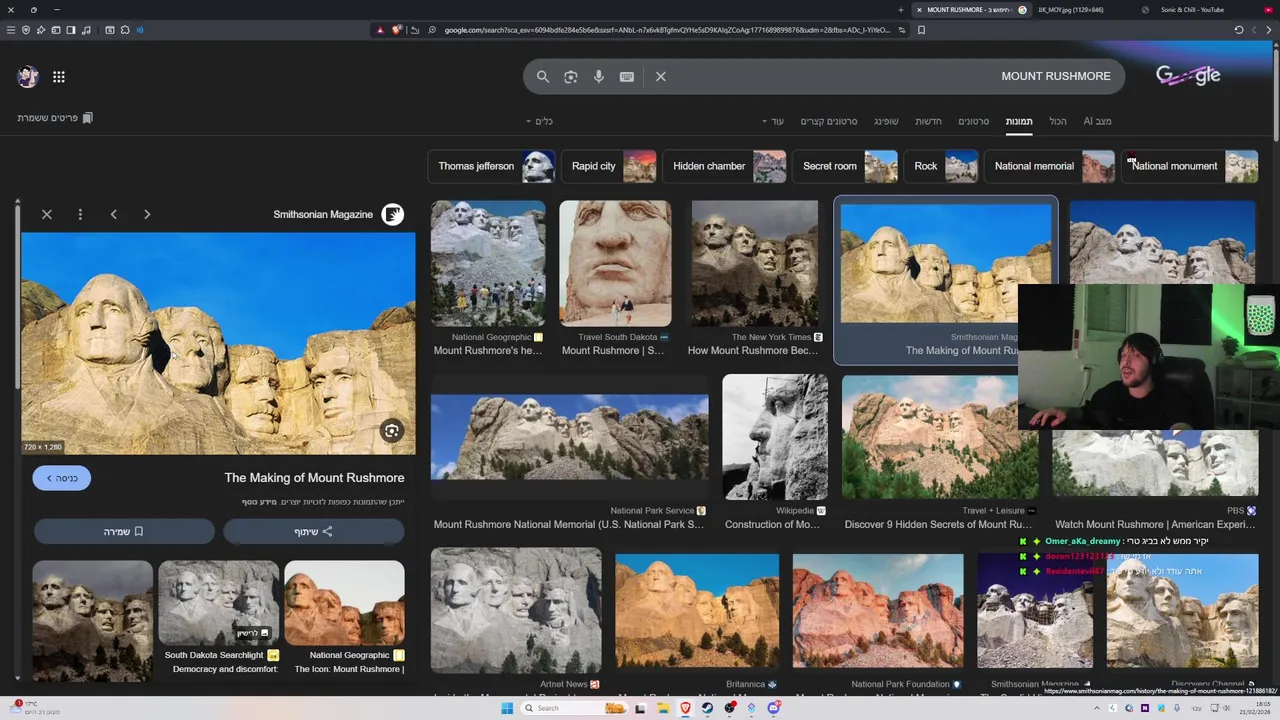Start voice search with microphone icon
The image size is (1280, 720).
click(x=599, y=76)
